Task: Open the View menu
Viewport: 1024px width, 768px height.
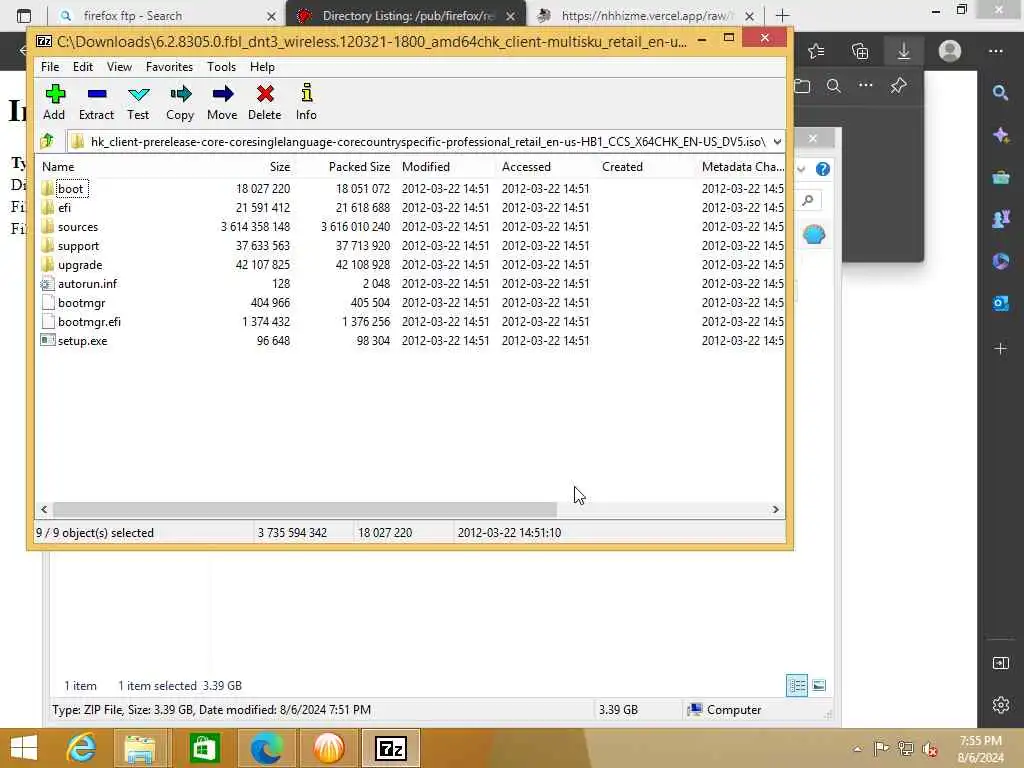Action: 119,67
